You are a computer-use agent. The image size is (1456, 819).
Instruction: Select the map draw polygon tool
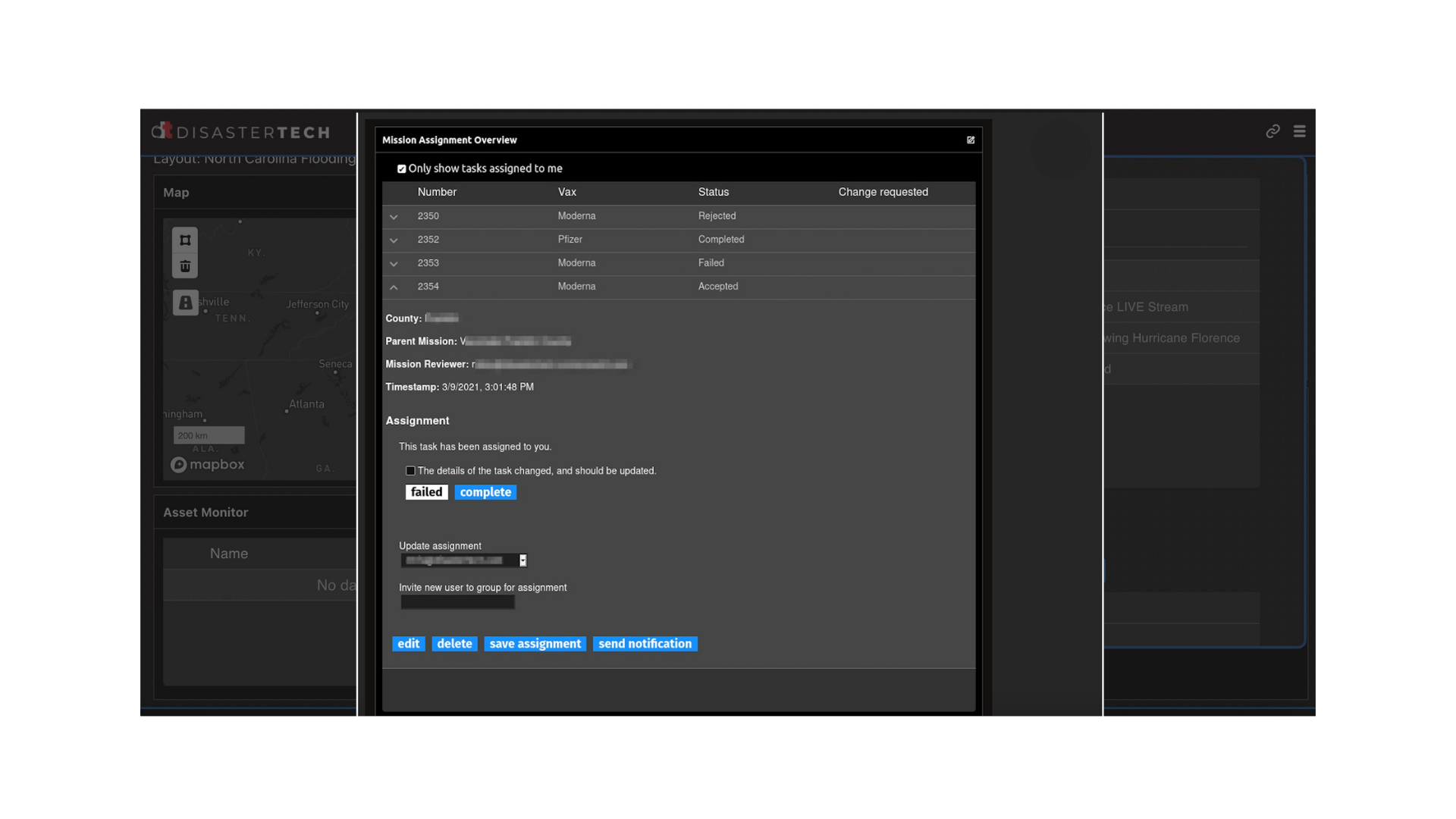pos(185,240)
